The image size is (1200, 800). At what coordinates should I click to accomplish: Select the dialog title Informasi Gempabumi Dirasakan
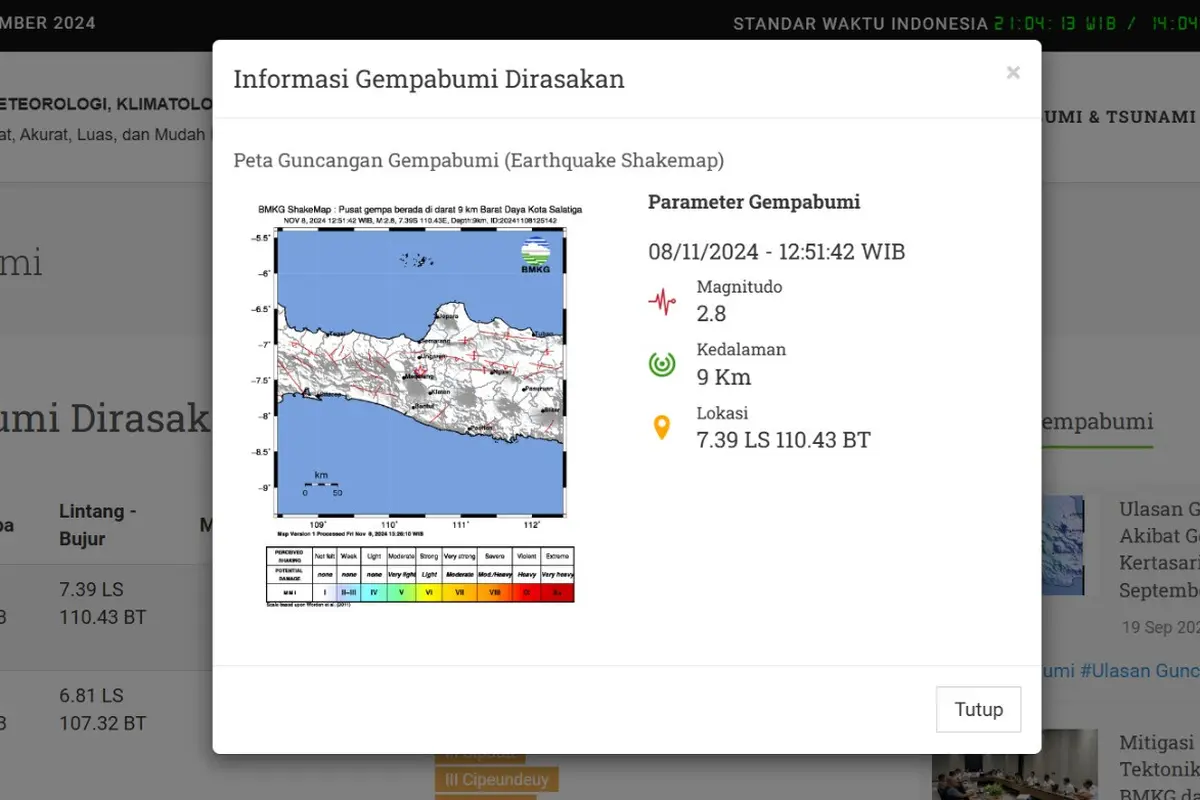coord(429,79)
